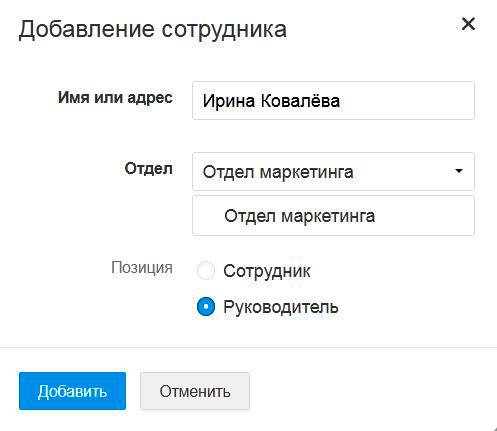This screenshot has height=431, width=497.
Task: Click the Имя или адрес label
Action: tap(115, 98)
